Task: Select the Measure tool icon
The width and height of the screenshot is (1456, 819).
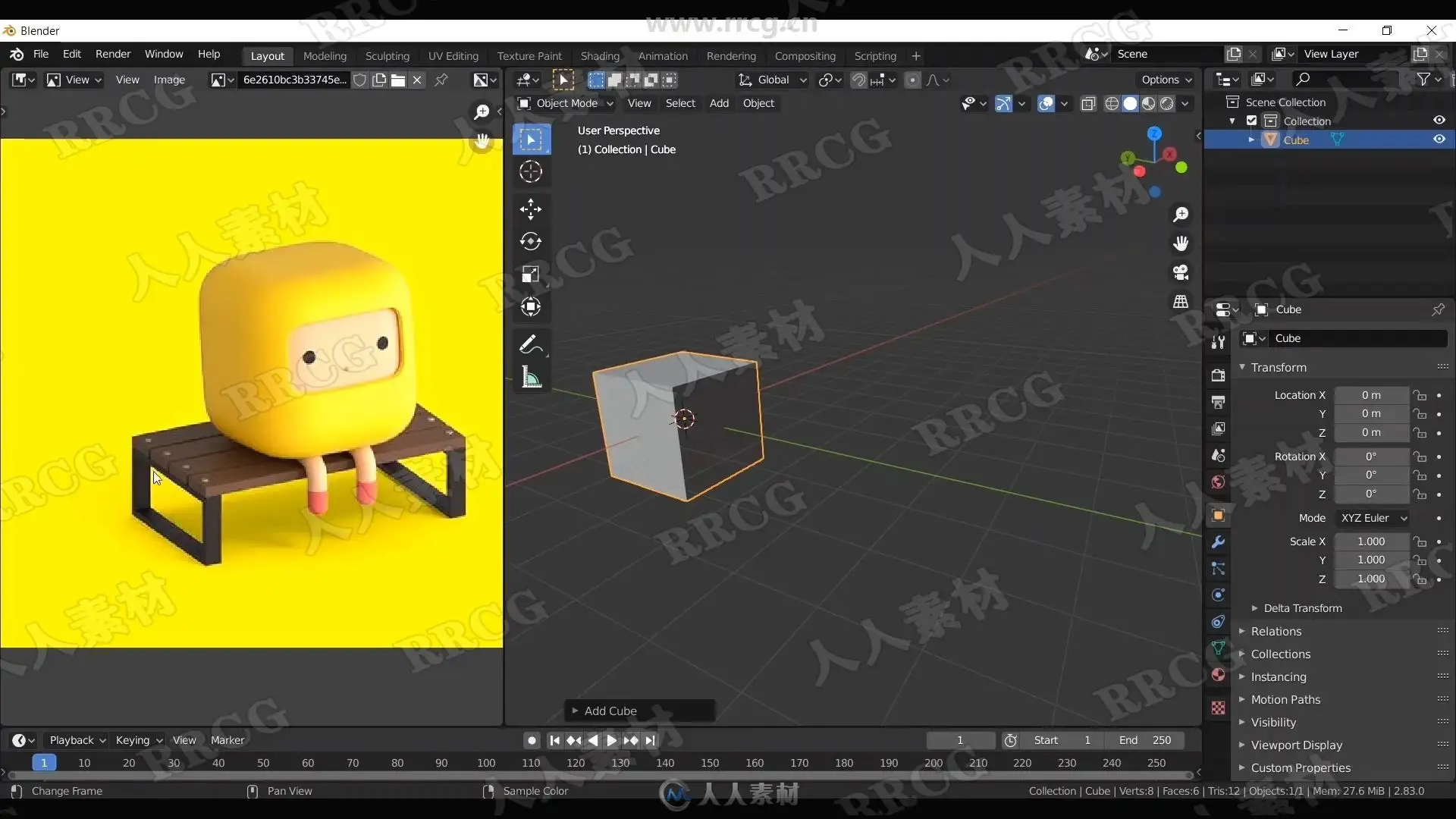Action: click(x=530, y=377)
